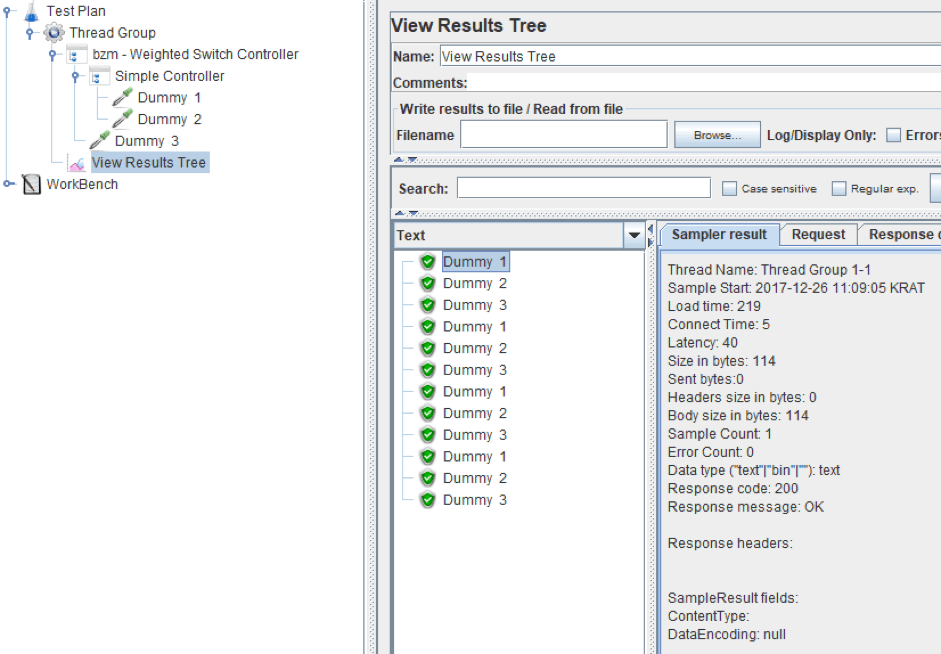The image size is (941, 654).
Task: Collapse the file panel using divider arrows above Search
Action: [x=405, y=160]
